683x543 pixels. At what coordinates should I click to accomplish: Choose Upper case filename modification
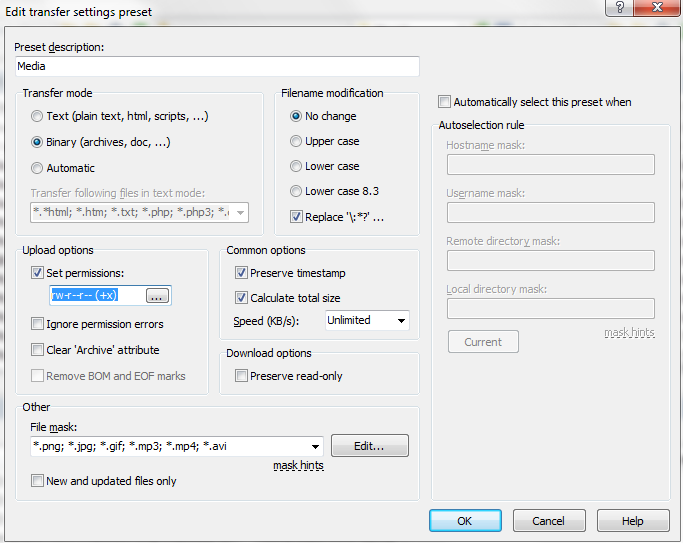pos(296,141)
